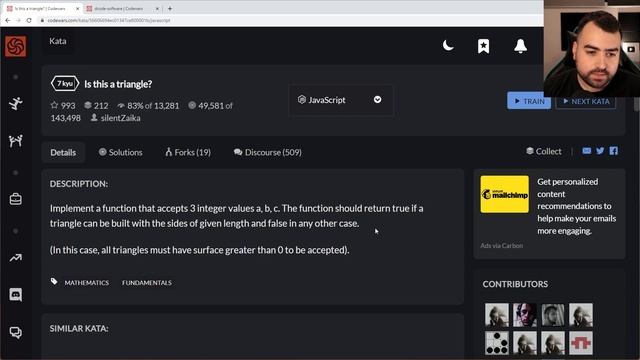
Task: Click the Kata header label
Action: (x=58, y=41)
